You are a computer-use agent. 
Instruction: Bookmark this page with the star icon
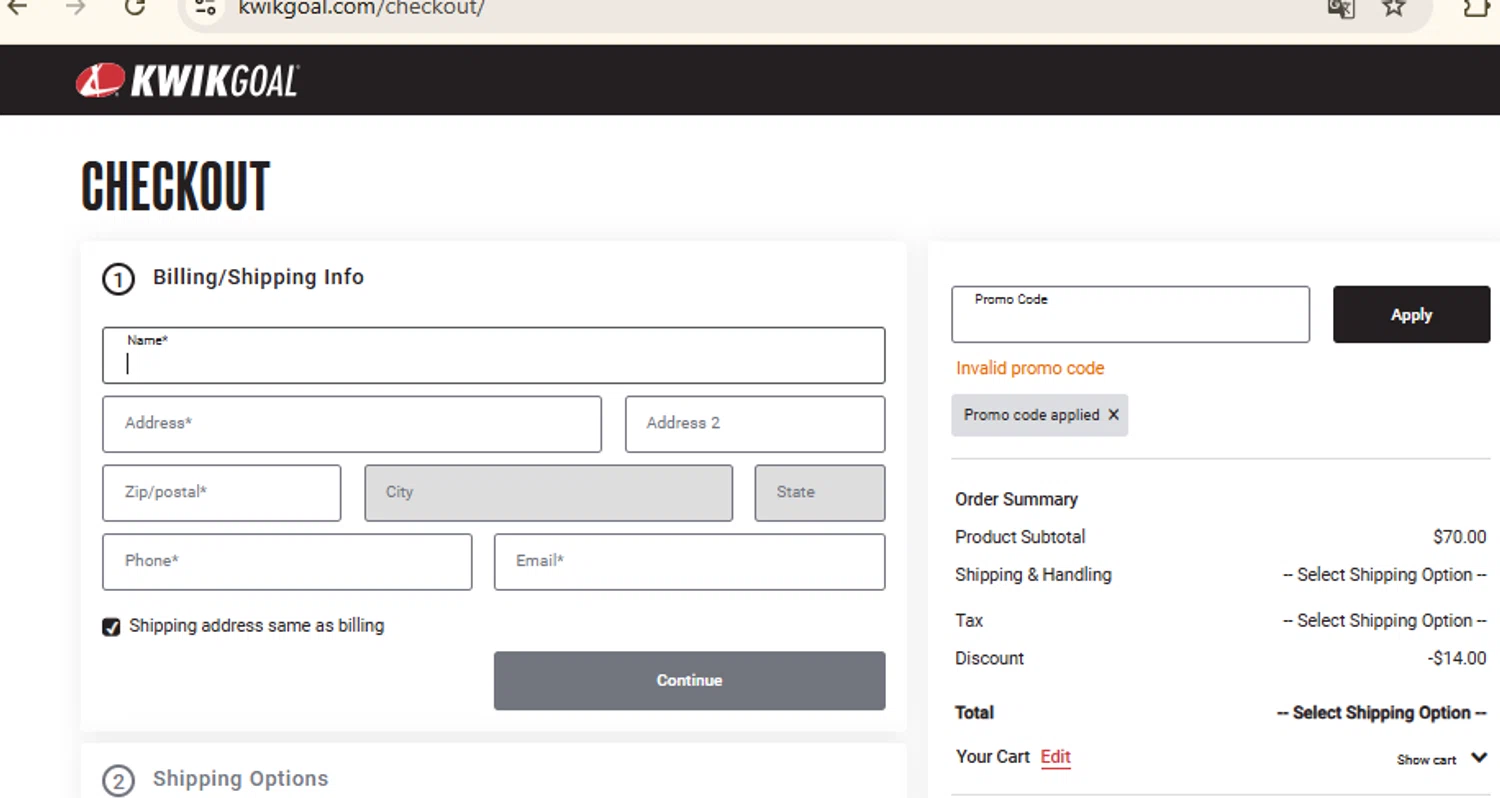pyautogui.click(x=1394, y=8)
